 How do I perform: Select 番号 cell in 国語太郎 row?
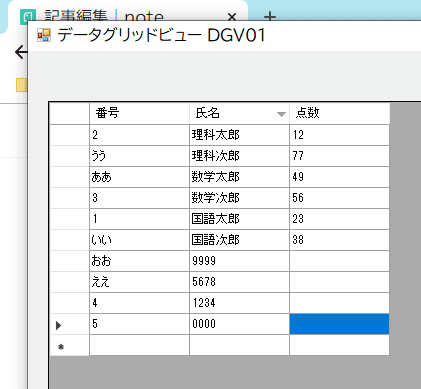point(139,219)
